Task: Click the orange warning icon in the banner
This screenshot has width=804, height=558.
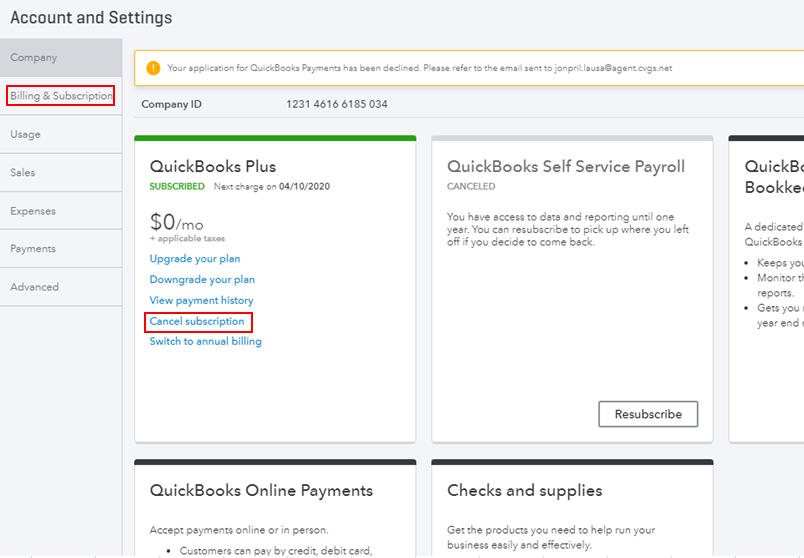Action: pos(153,68)
